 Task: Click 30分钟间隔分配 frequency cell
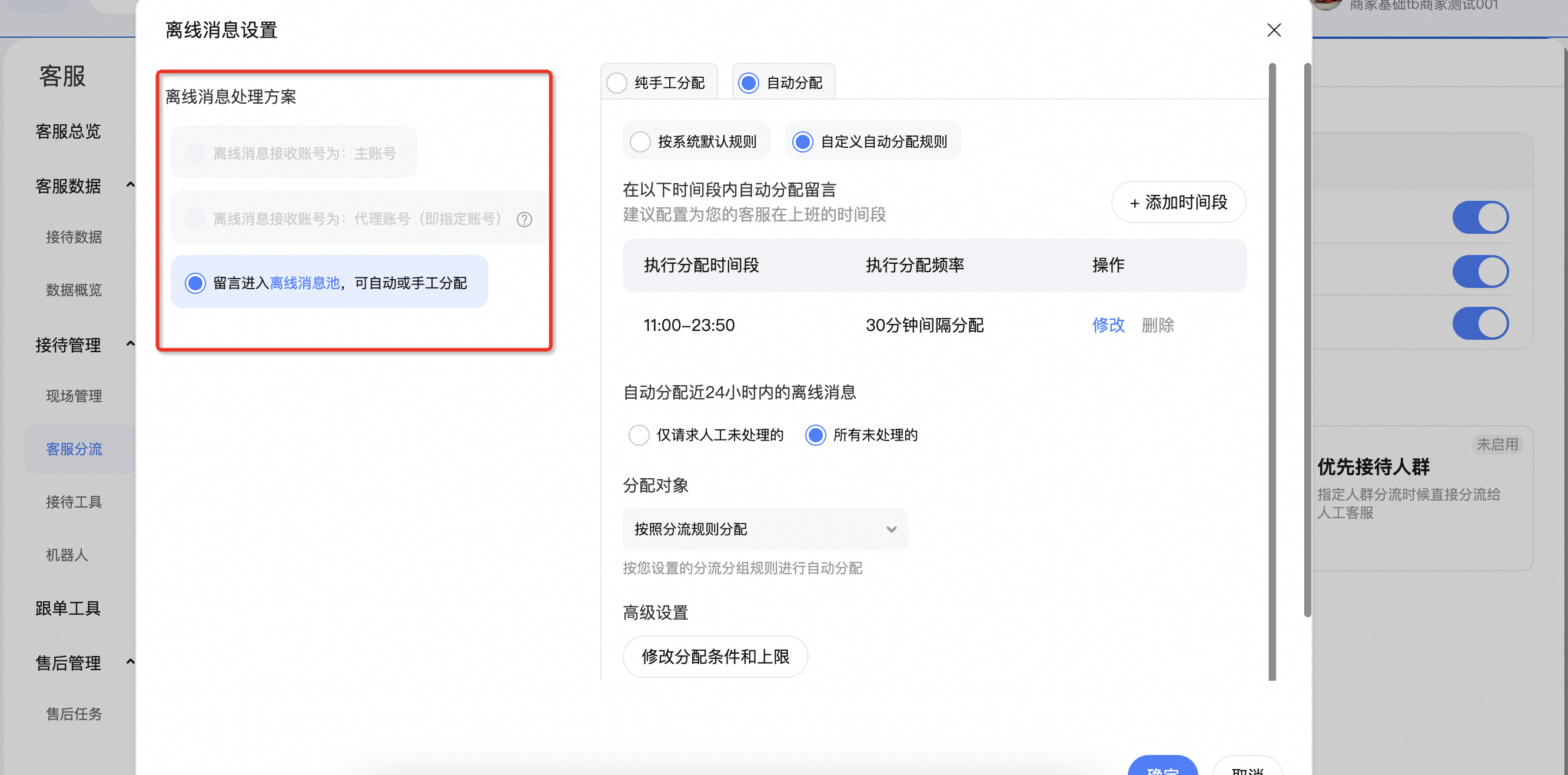coord(924,325)
